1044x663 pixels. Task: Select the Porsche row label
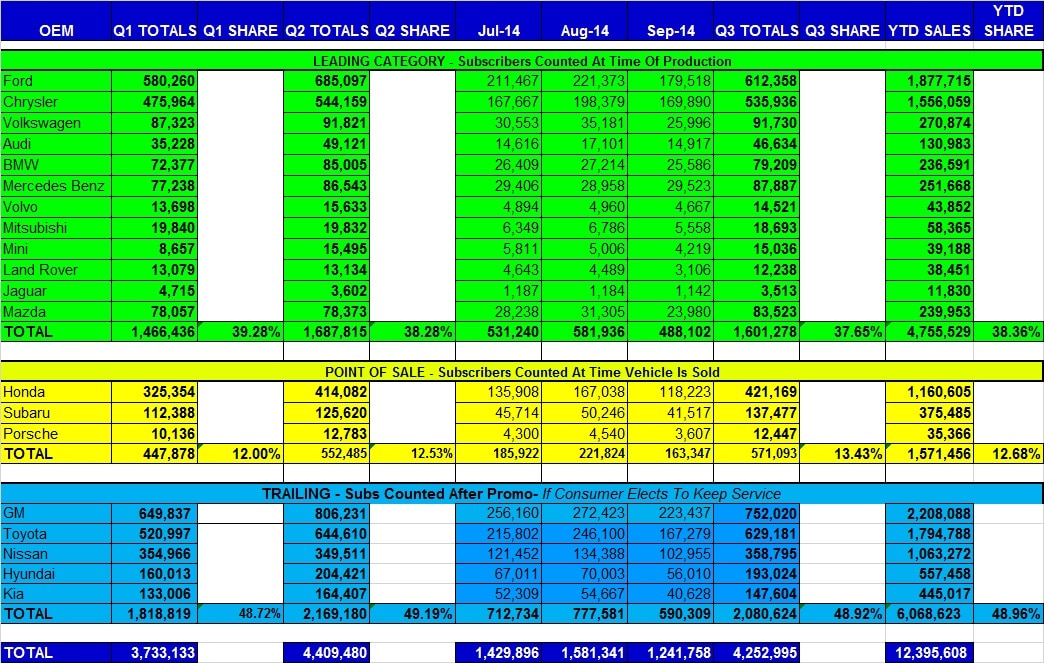coord(56,434)
